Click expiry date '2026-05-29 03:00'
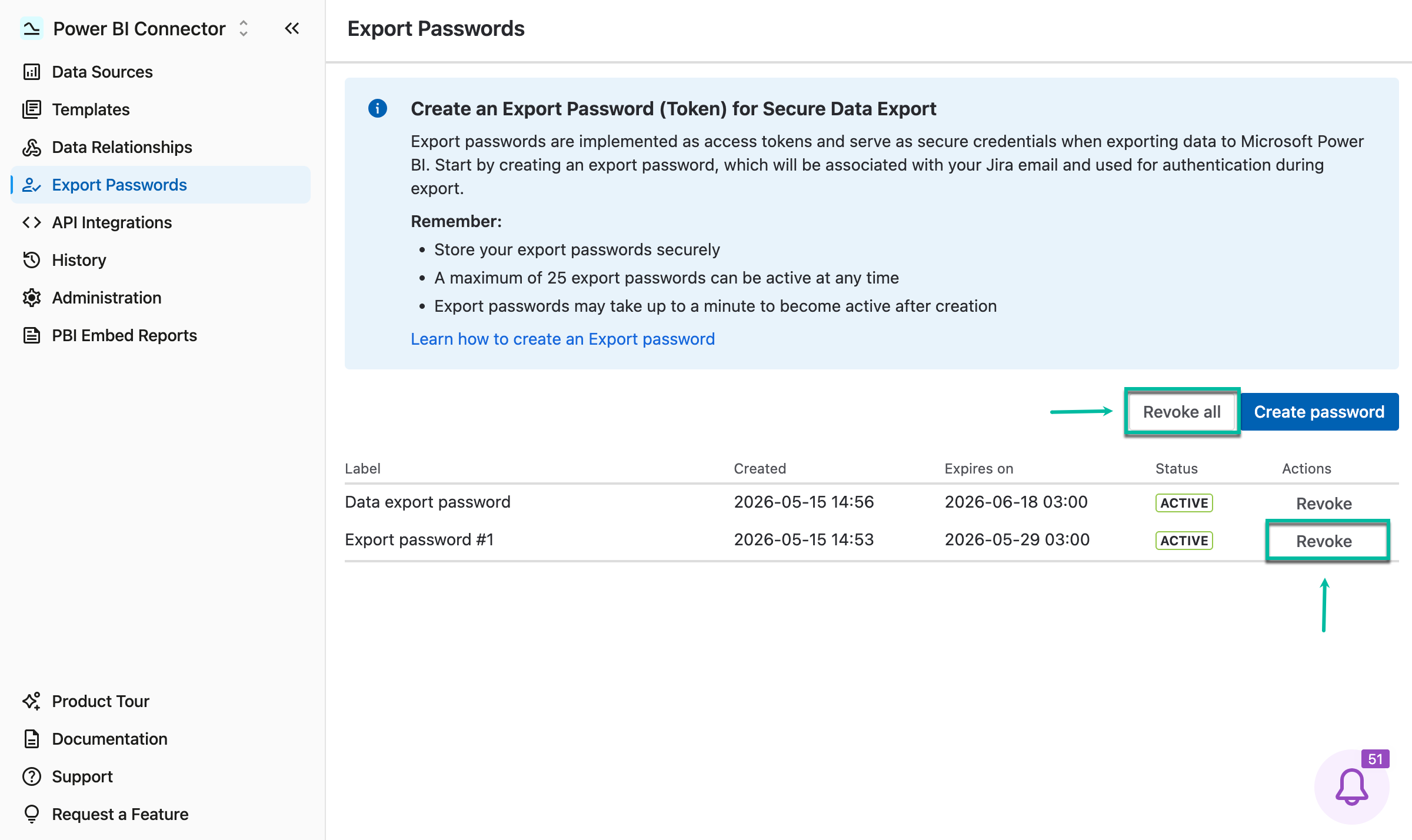Viewport: 1412px width, 840px height. (x=1017, y=539)
